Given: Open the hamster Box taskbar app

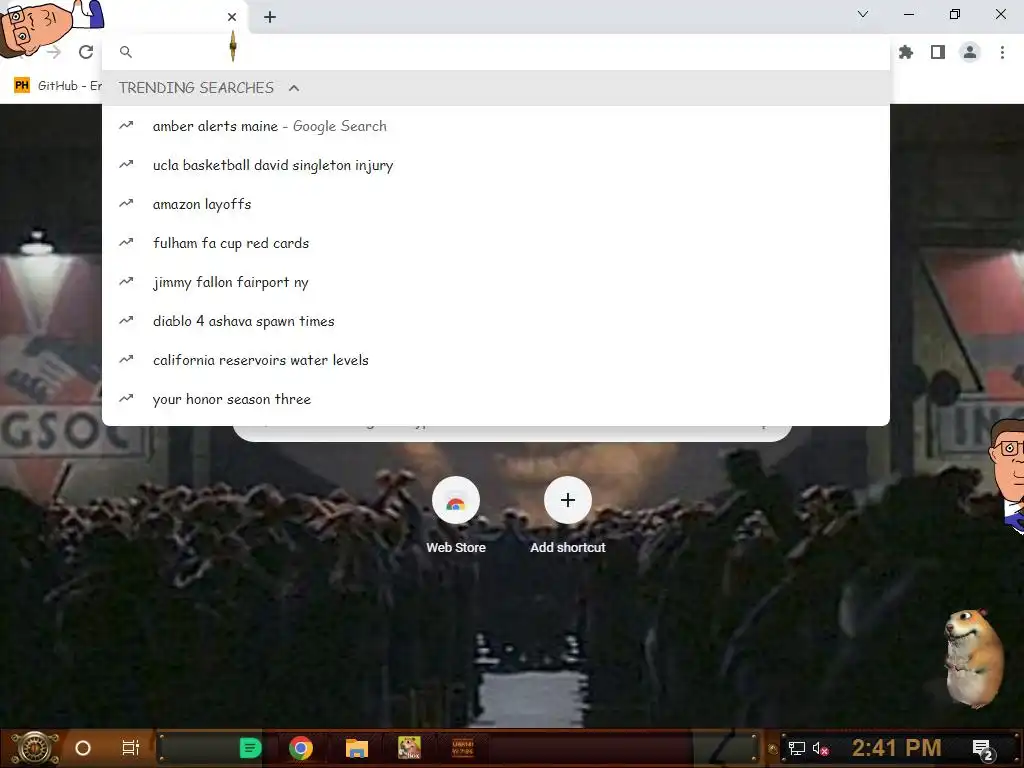Looking at the screenshot, I should [409, 747].
